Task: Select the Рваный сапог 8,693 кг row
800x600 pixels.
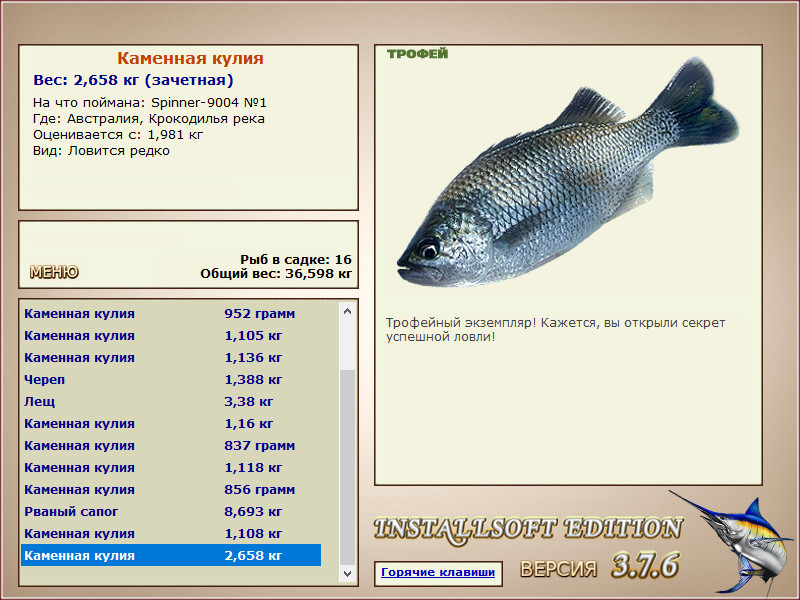Action: 171,511
